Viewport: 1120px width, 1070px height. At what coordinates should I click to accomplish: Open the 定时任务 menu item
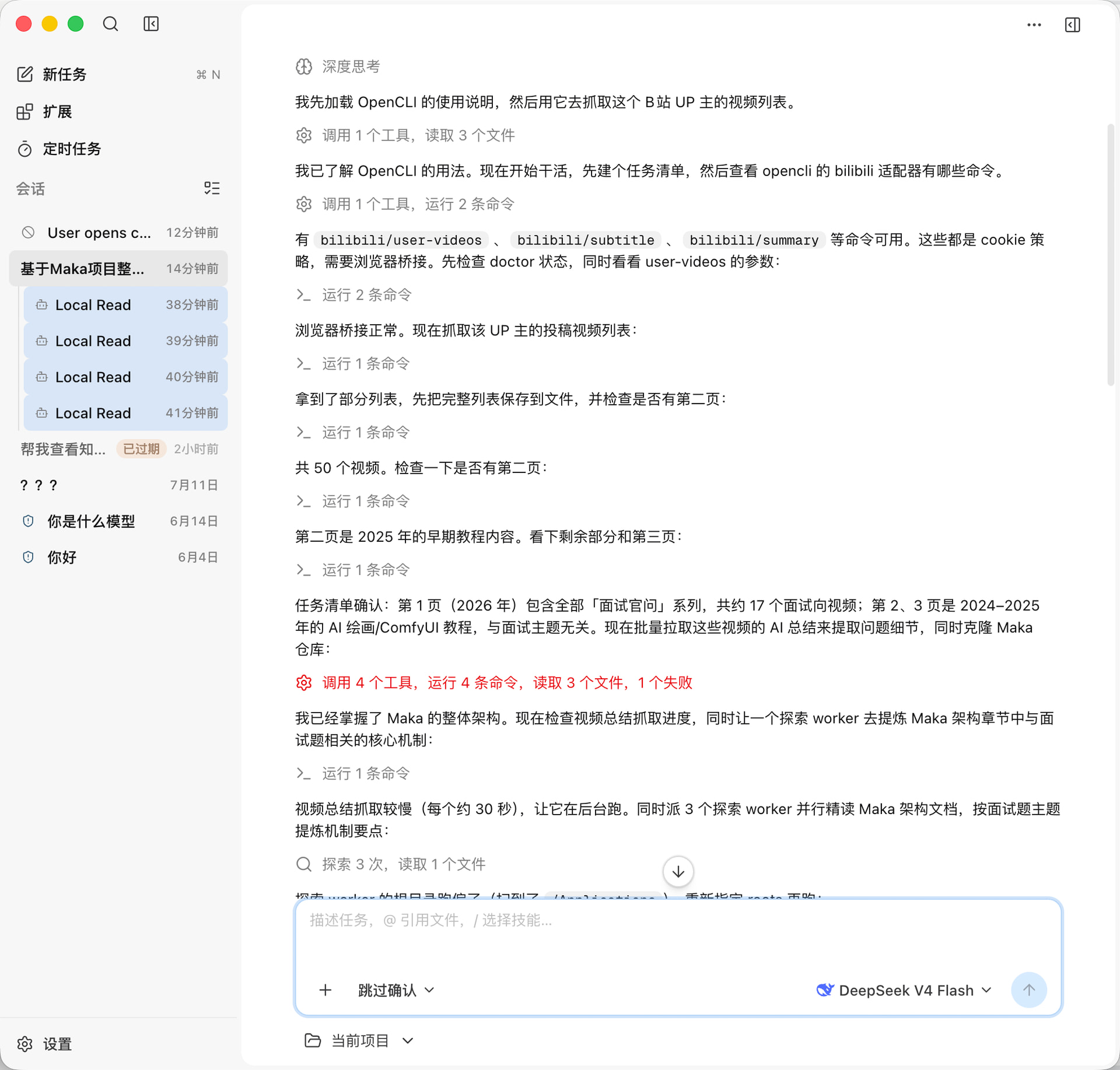(118, 149)
